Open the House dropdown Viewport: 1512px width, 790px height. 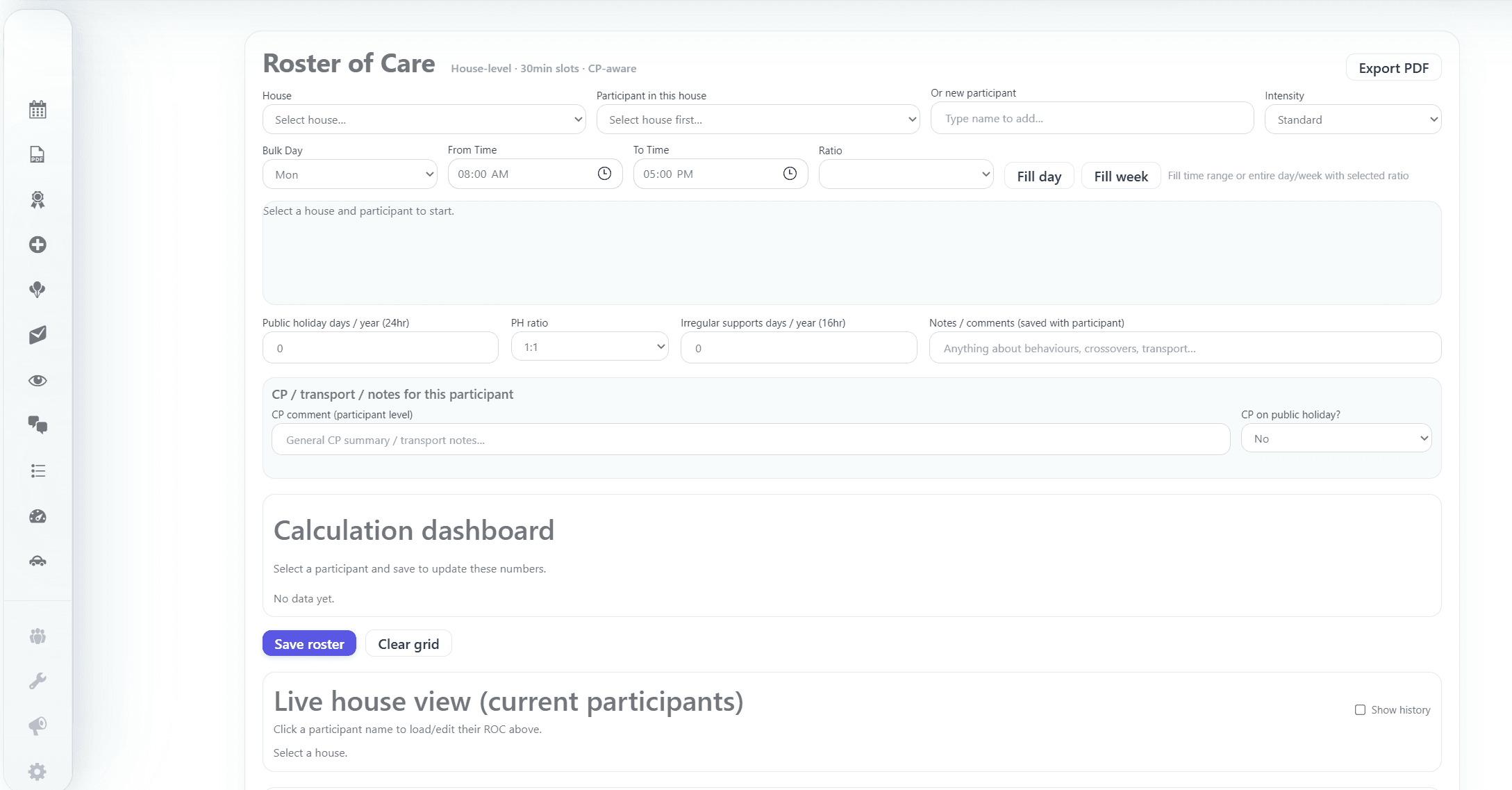point(424,120)
